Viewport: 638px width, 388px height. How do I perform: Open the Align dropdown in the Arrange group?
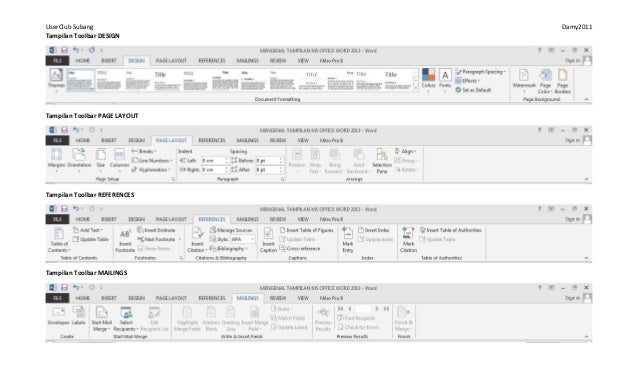tap(406, 151)
